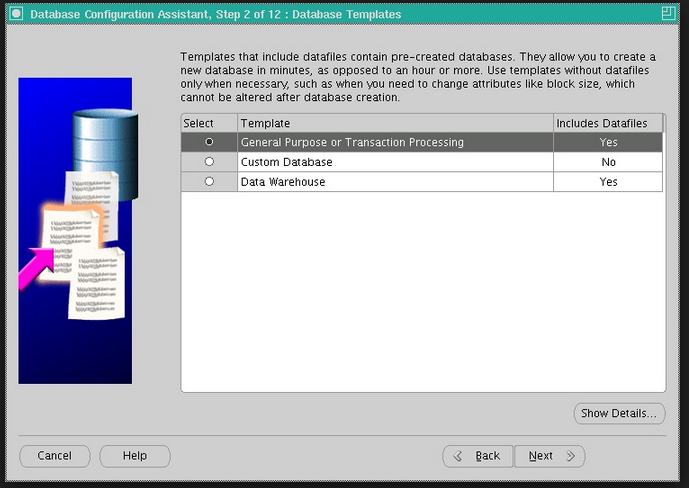Click the 'No' datafiles cell for Custom Database
This screenshot has height=488, width=689.
[x=608, y=162]
